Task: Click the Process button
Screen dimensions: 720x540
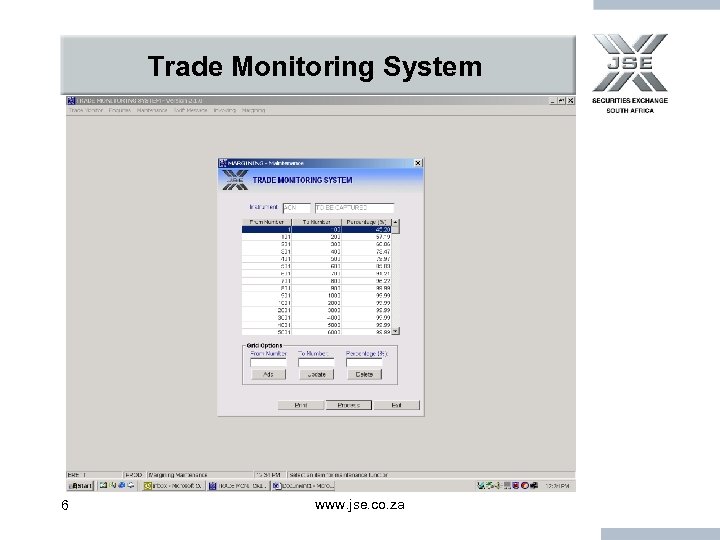Action: coord(349,405)
